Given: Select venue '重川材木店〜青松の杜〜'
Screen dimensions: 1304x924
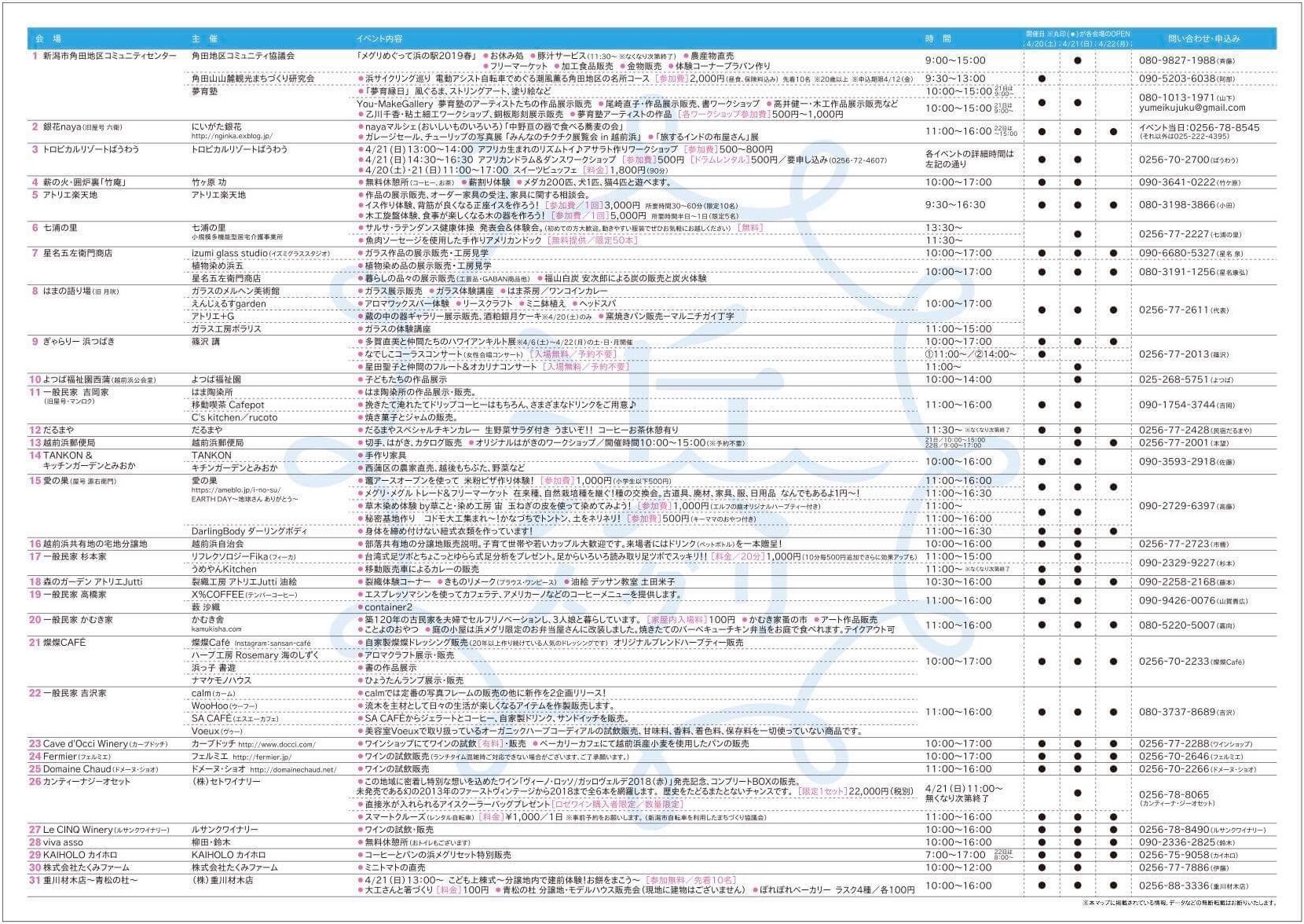Looking at the screenshot, I should (x=90, y=880).
